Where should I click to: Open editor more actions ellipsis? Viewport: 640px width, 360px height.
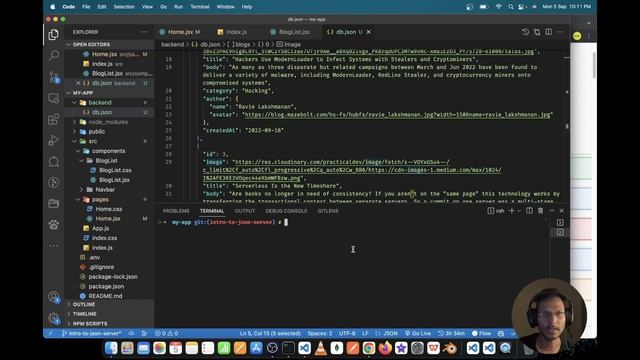coord(560,32)
